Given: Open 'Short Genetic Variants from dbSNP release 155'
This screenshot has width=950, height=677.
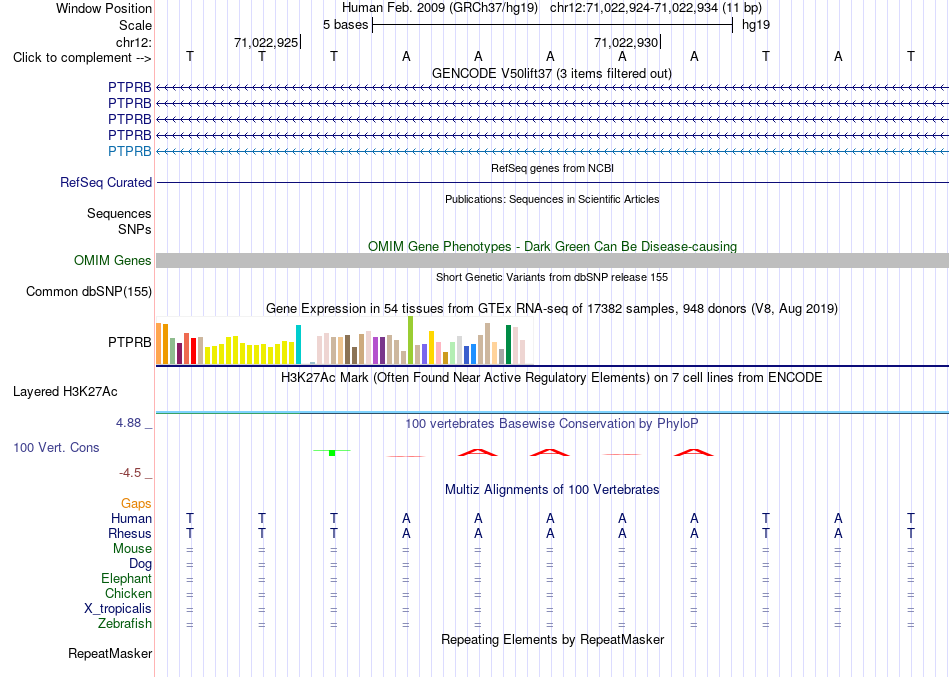Looking at the screenshot, I should [x=552, y=277].
